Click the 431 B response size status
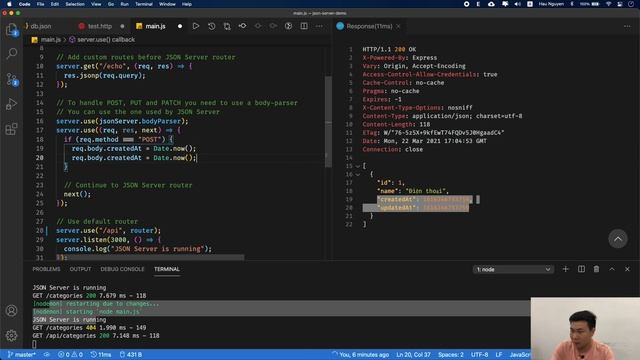 pos(131,354)
